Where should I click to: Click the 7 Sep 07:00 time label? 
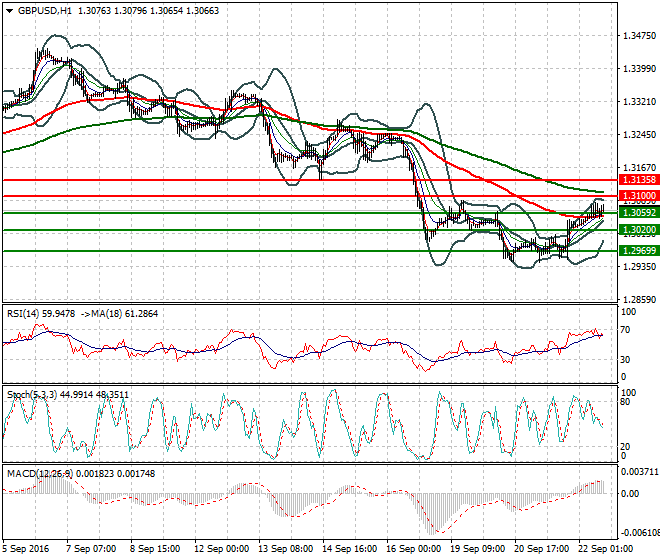tap(91, 549)
